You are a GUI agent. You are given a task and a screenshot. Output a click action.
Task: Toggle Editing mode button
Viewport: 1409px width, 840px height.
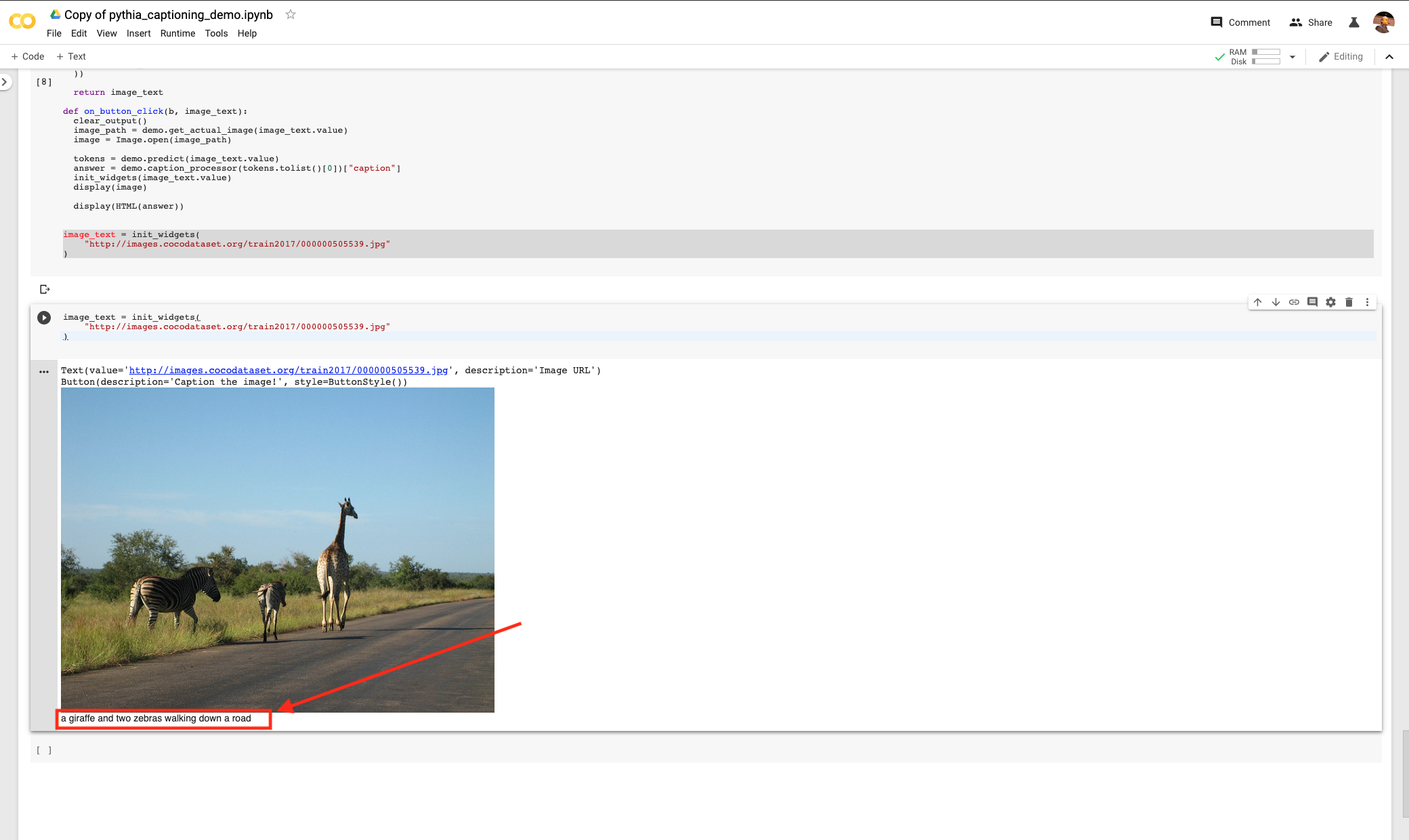click(1341, 57)
